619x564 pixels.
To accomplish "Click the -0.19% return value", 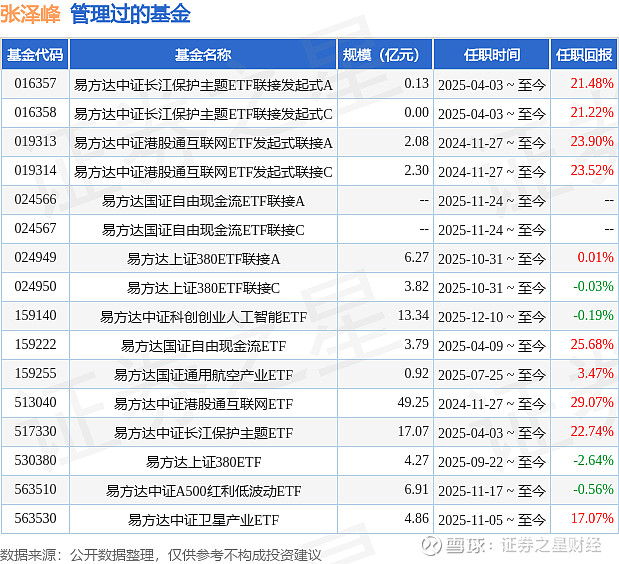I will pyautogui.click(x=593, y=316).
